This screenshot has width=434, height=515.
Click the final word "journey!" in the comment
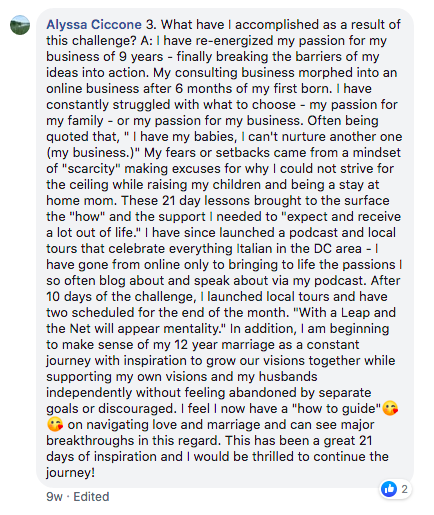[70, 473]
